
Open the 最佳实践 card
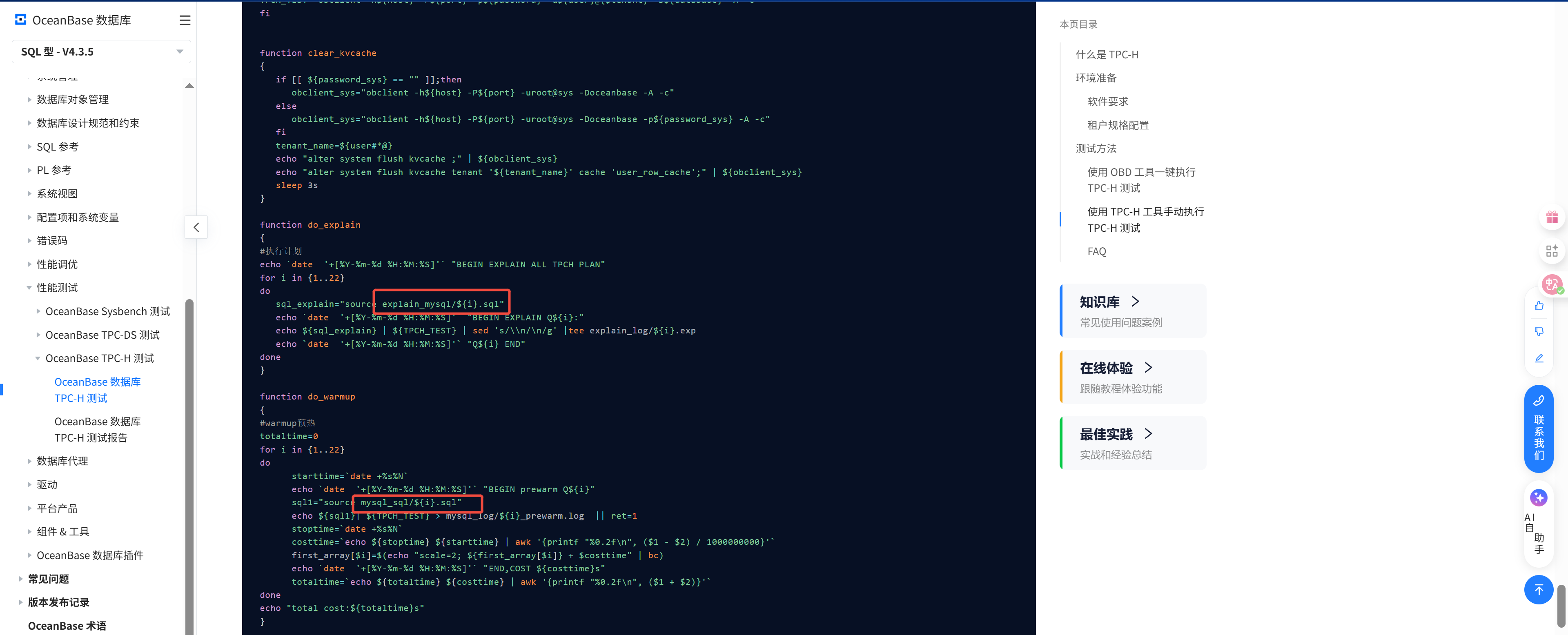[x=1133, y=443]
